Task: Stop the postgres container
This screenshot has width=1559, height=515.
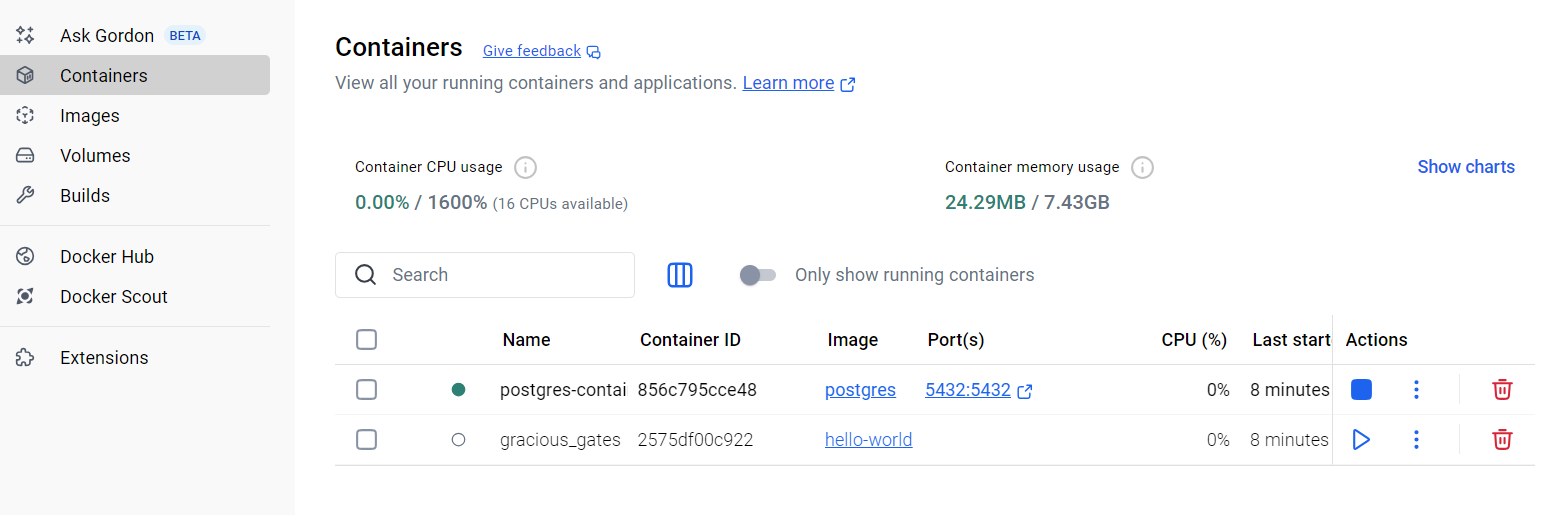Action: pyautogui.click(x=1361, y=390)
